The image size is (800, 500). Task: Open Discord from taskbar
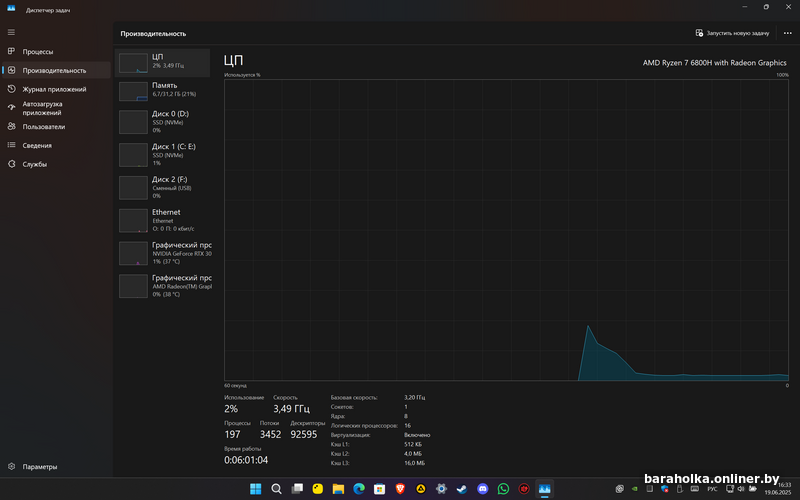pyautogui.click(x=483, y=489)
